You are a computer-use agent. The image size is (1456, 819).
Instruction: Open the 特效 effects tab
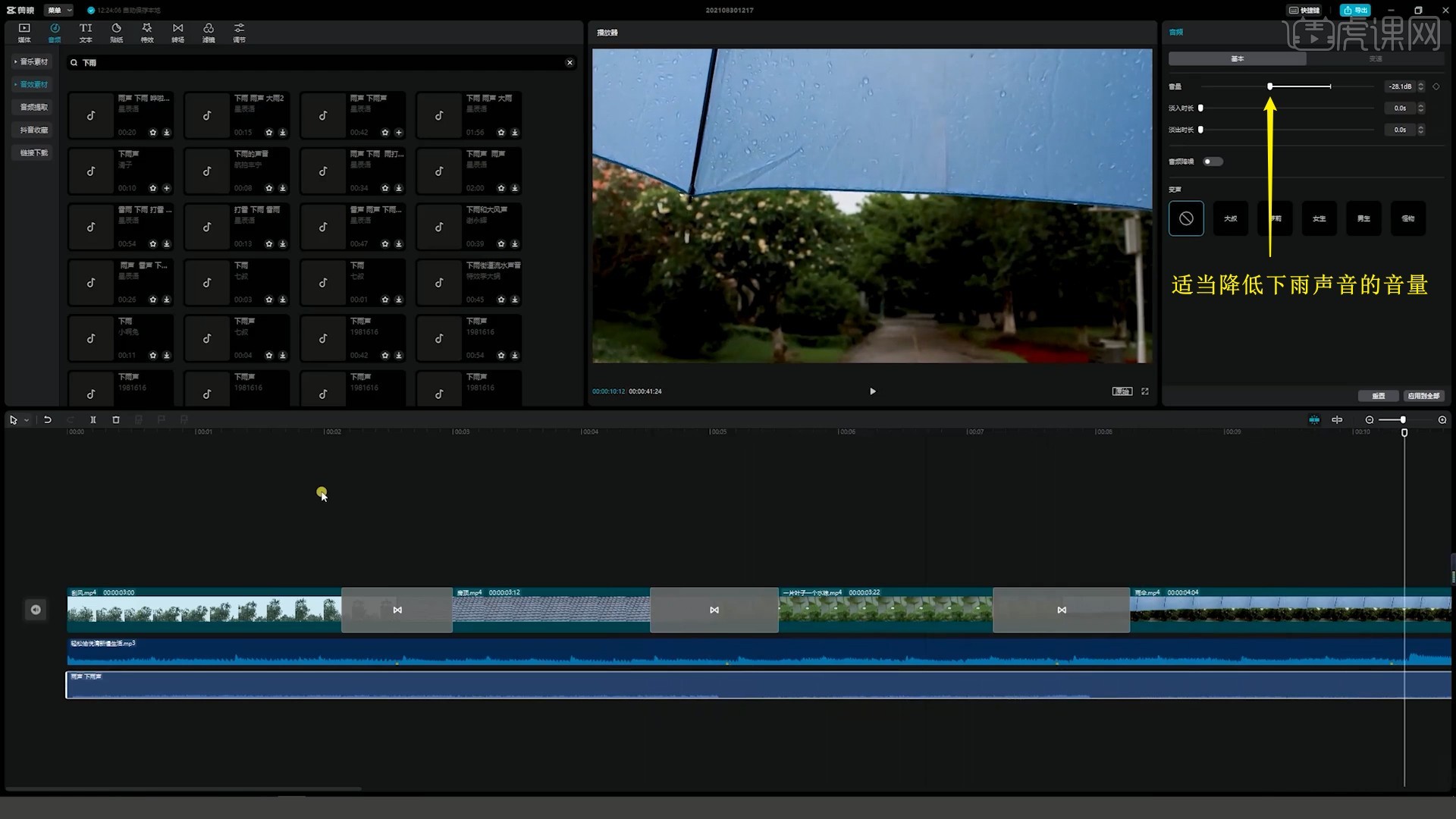click(x=147, y=33)
